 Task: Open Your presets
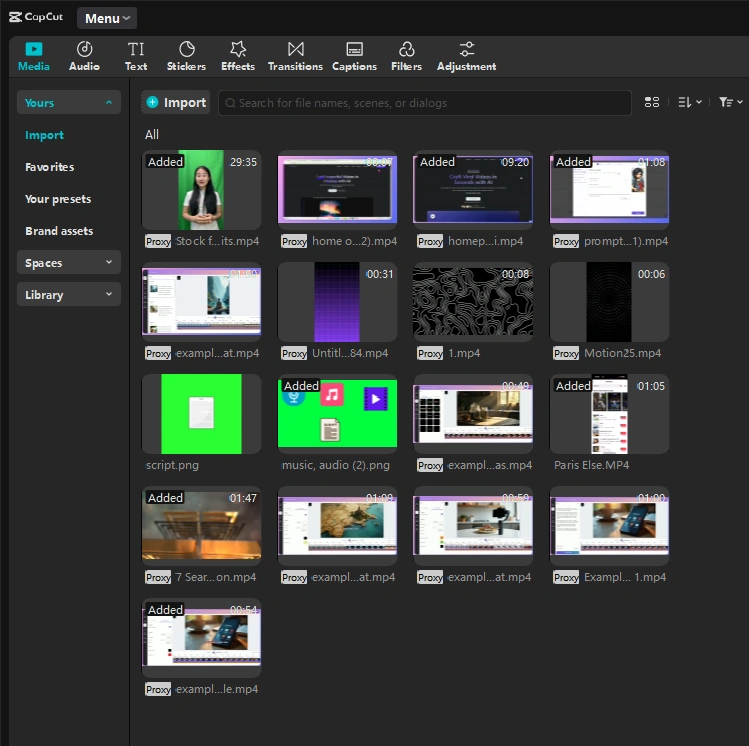click(58, 199)
